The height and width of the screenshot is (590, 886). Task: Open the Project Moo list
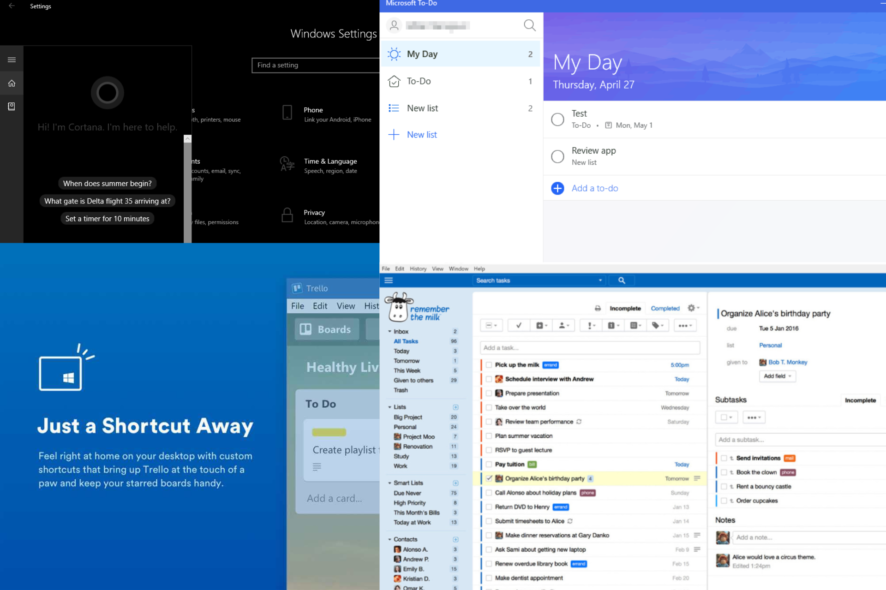point(419,437)
